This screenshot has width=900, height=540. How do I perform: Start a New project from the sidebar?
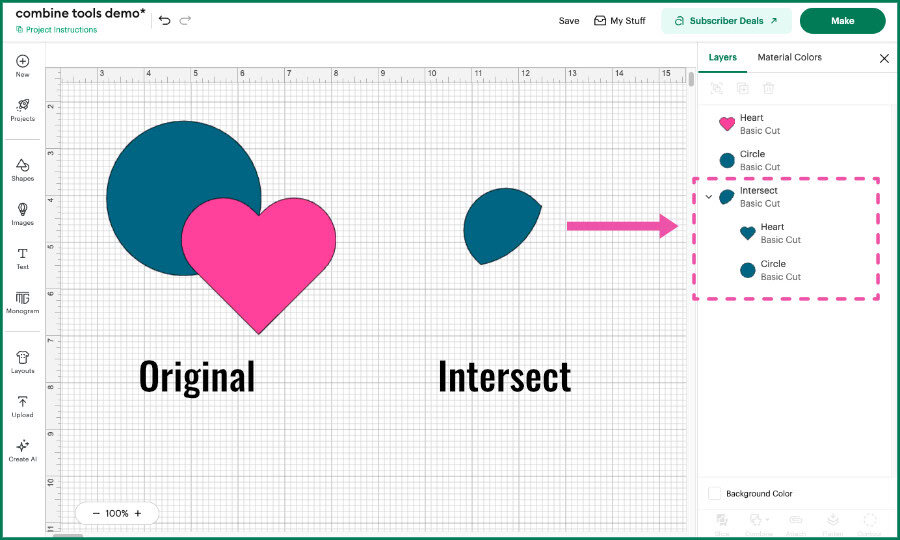pyautogui.click(x=22, y=66)
